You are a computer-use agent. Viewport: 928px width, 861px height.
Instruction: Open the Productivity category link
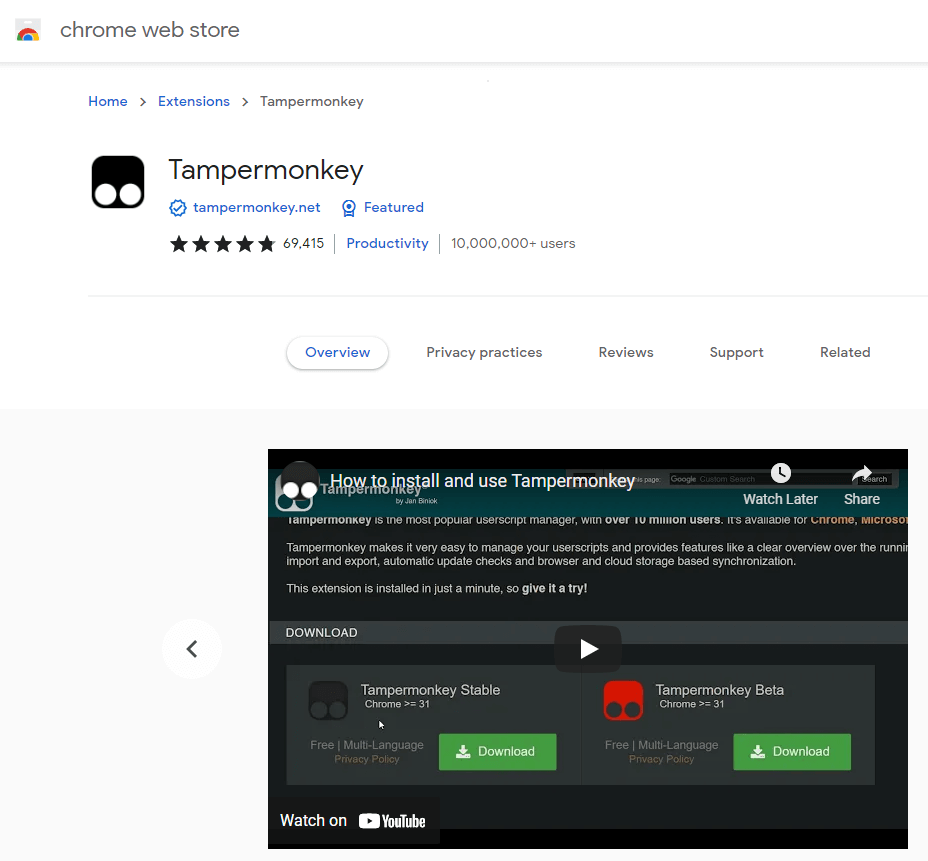(x=387, y=243)
